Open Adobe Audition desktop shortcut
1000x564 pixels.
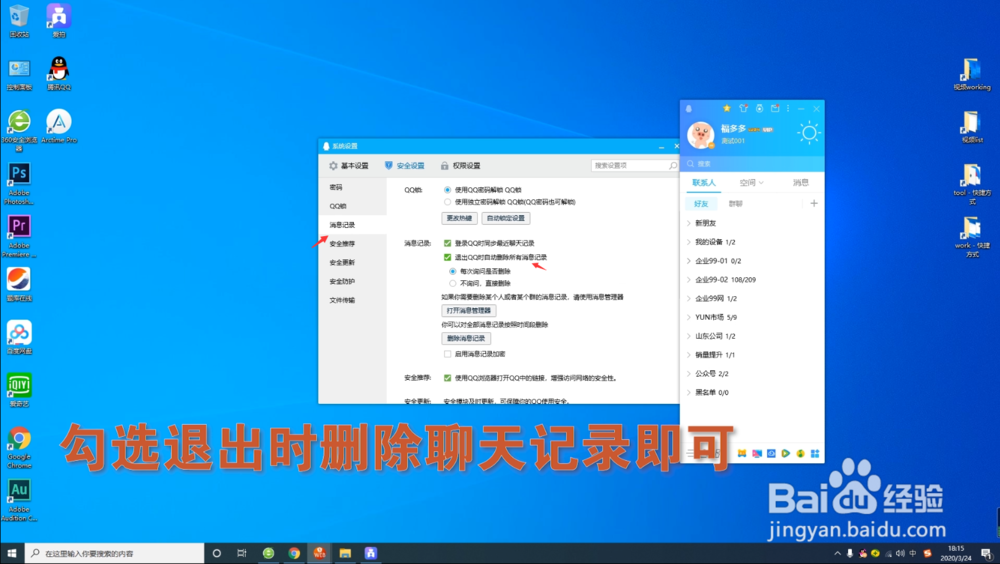(x=19, y=500)
